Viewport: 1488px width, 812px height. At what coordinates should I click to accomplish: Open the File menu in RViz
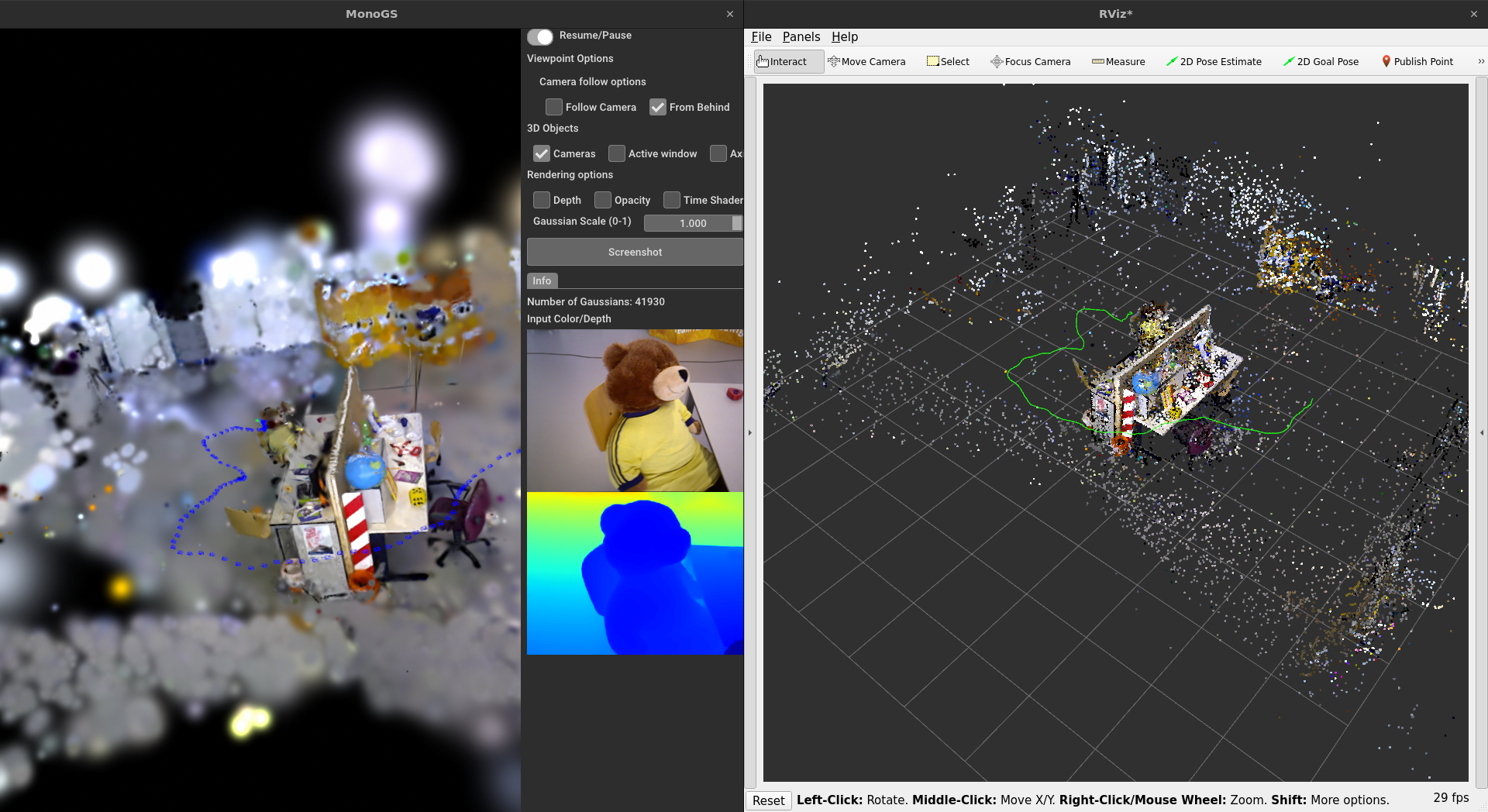pos(761,36)
